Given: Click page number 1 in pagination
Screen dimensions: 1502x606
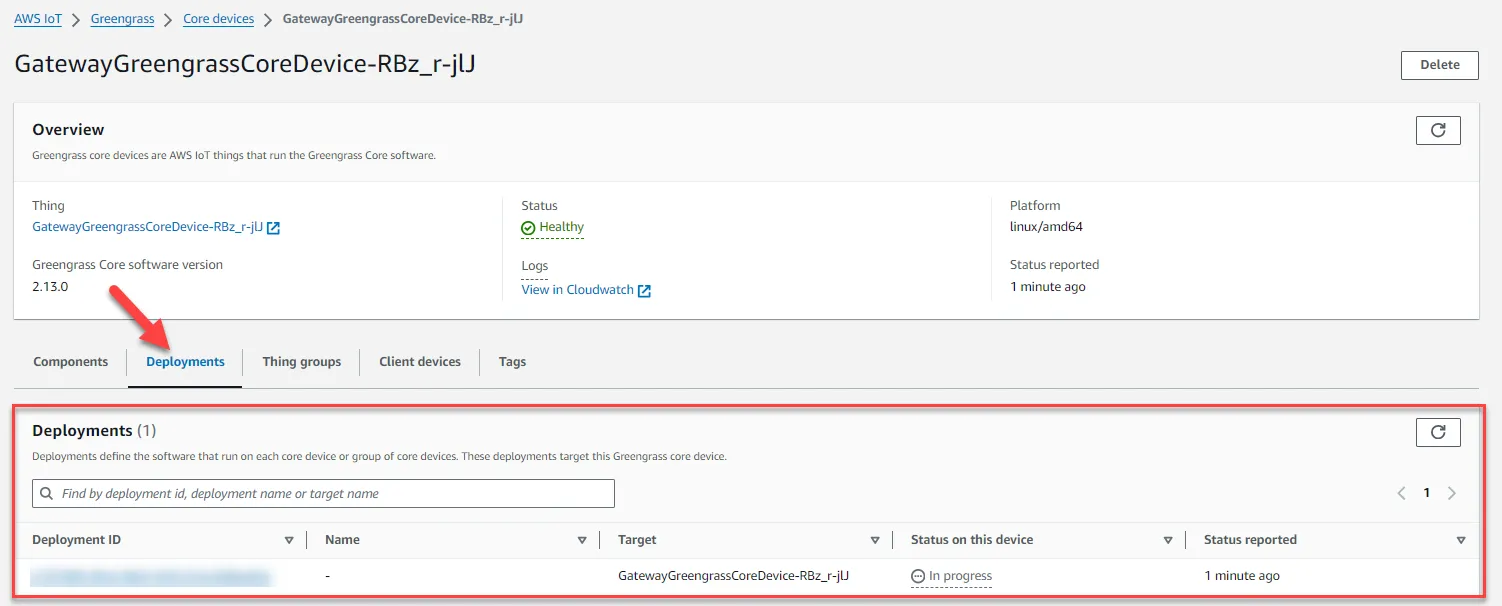Looking at the screenshot, I should 1427,493.
